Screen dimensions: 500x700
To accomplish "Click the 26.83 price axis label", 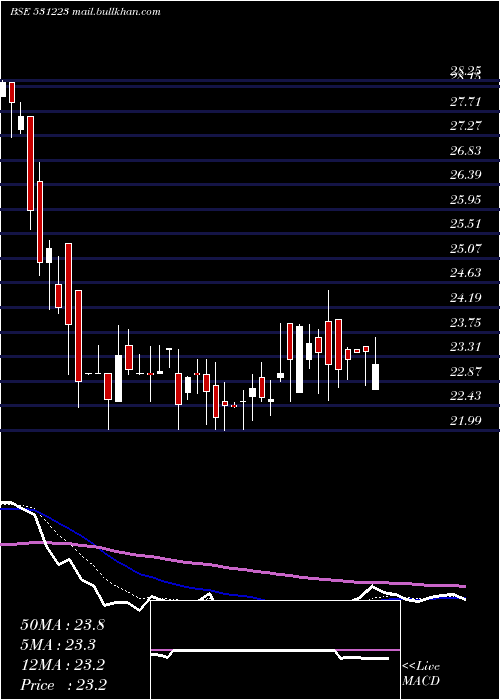I will 465,150.
